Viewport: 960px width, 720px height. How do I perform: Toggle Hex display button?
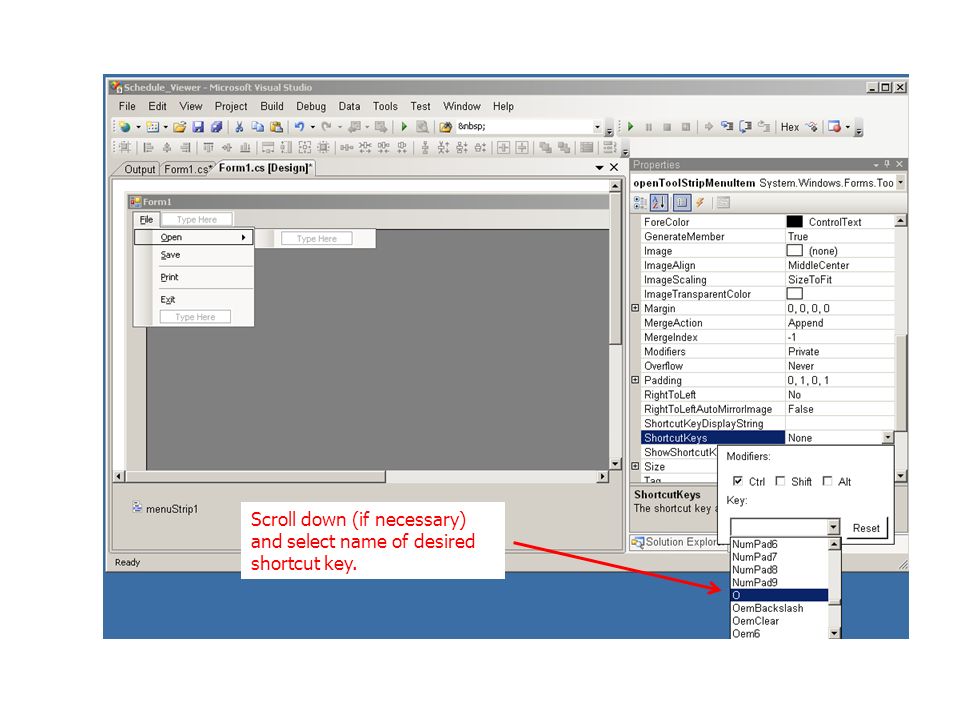coord(790,127)
